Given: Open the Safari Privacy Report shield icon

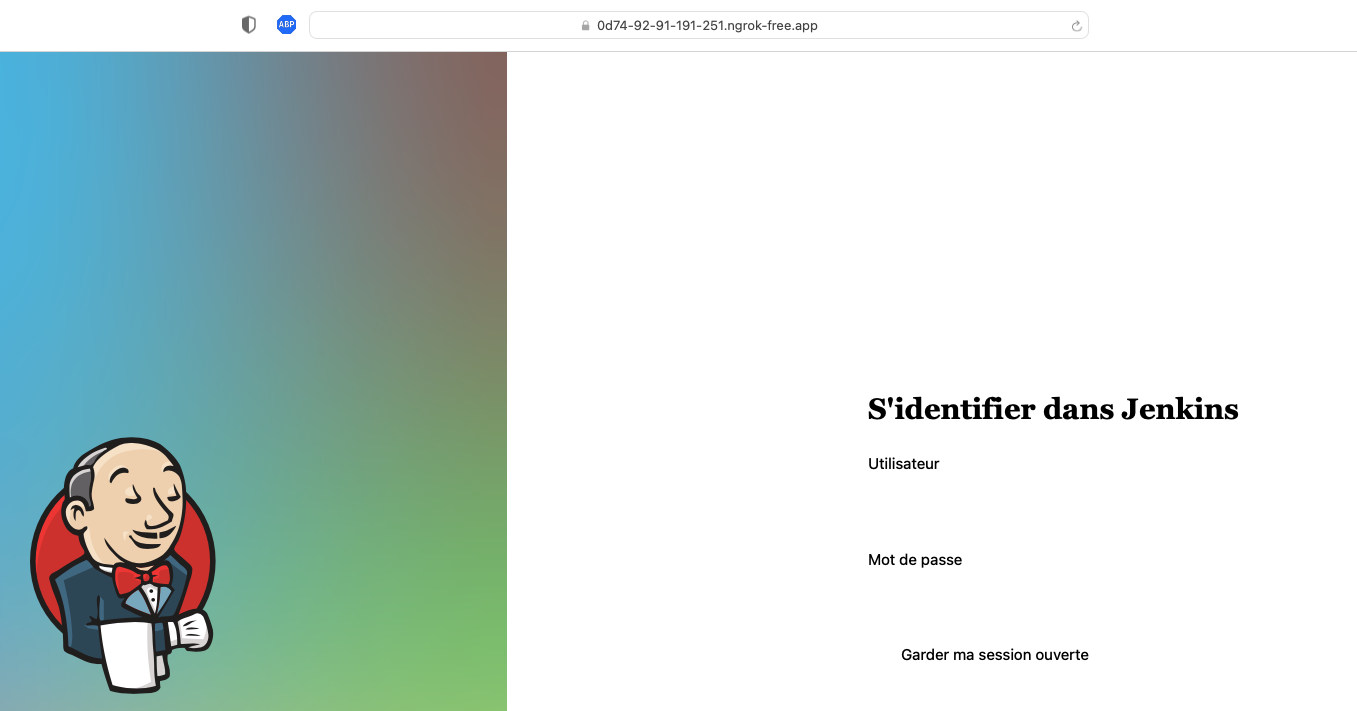Looking at the screenshot, I should tap(249, 25).
